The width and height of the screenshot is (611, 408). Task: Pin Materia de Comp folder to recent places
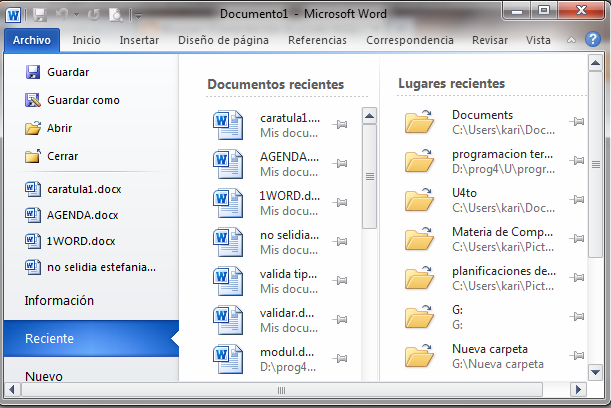coord(577,238)
